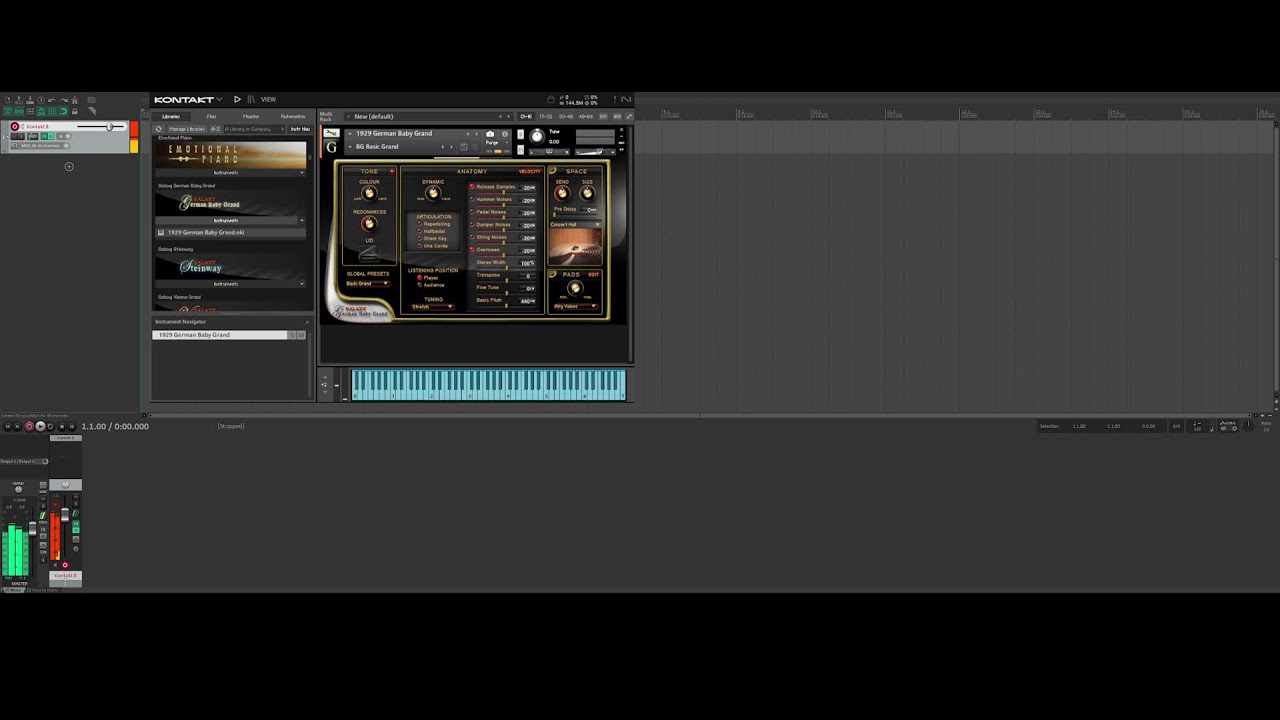Screen dimensions: 1280x720
Task: Click the new project icon in toolbar
Action: point(8,100)
